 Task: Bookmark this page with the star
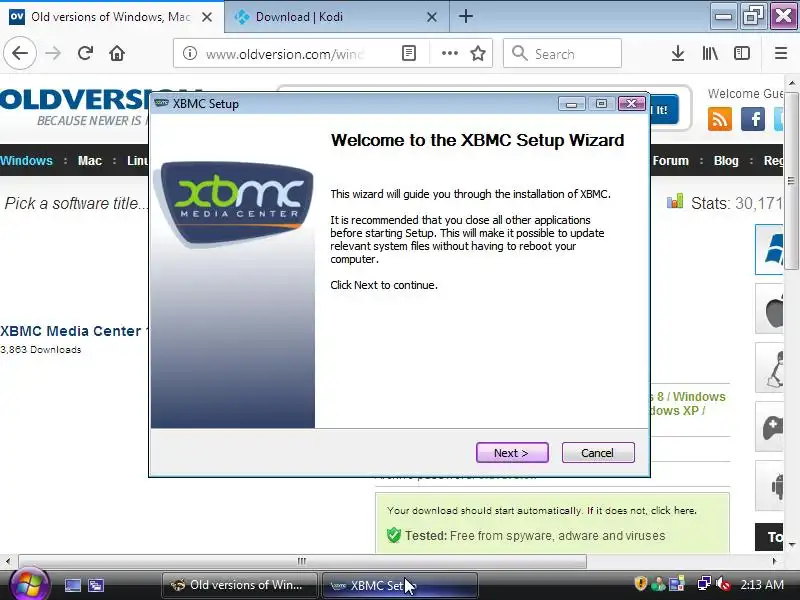coord(478,53)
